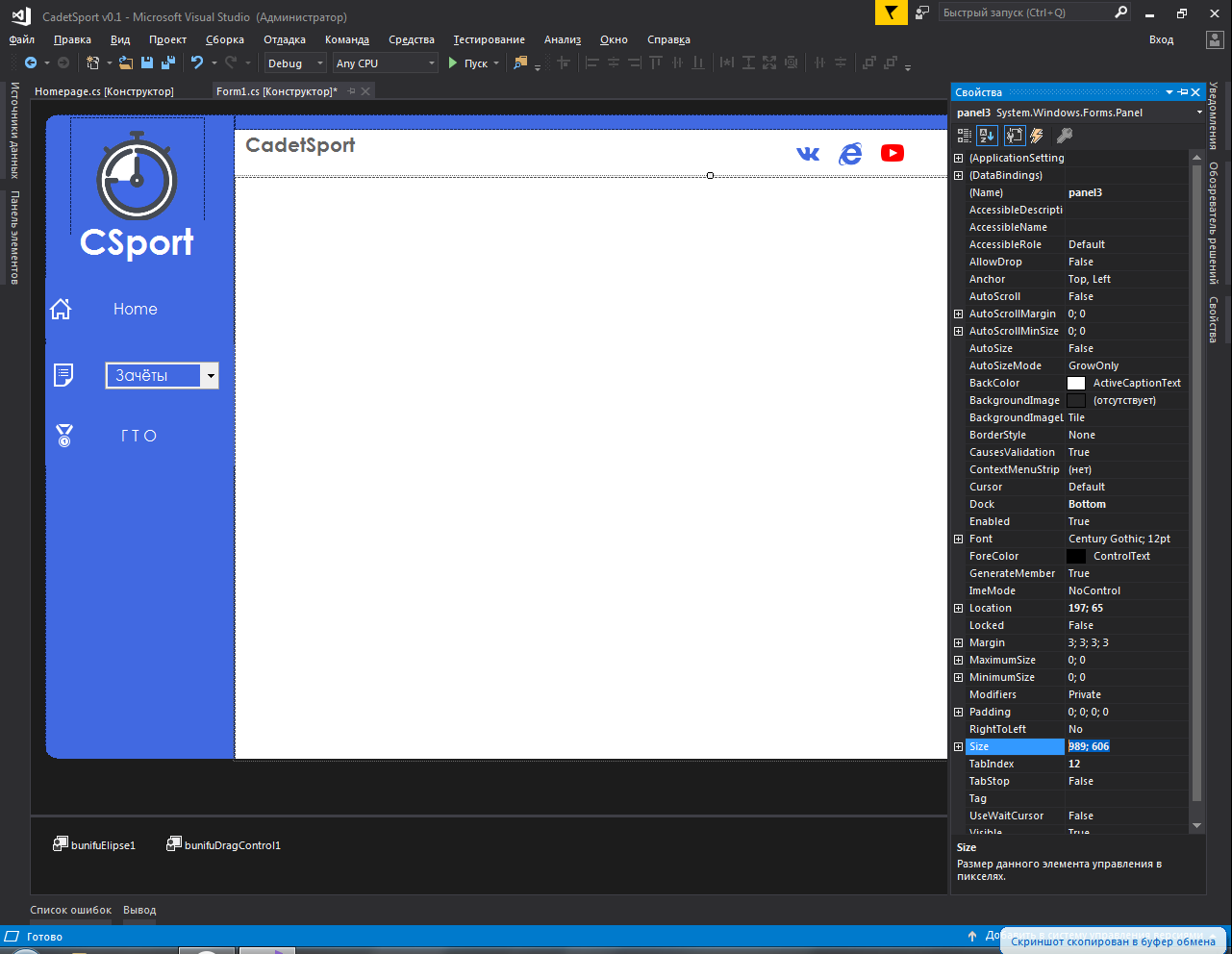
Task: Switch Properties to Categorized view
Action: (965, 136)
